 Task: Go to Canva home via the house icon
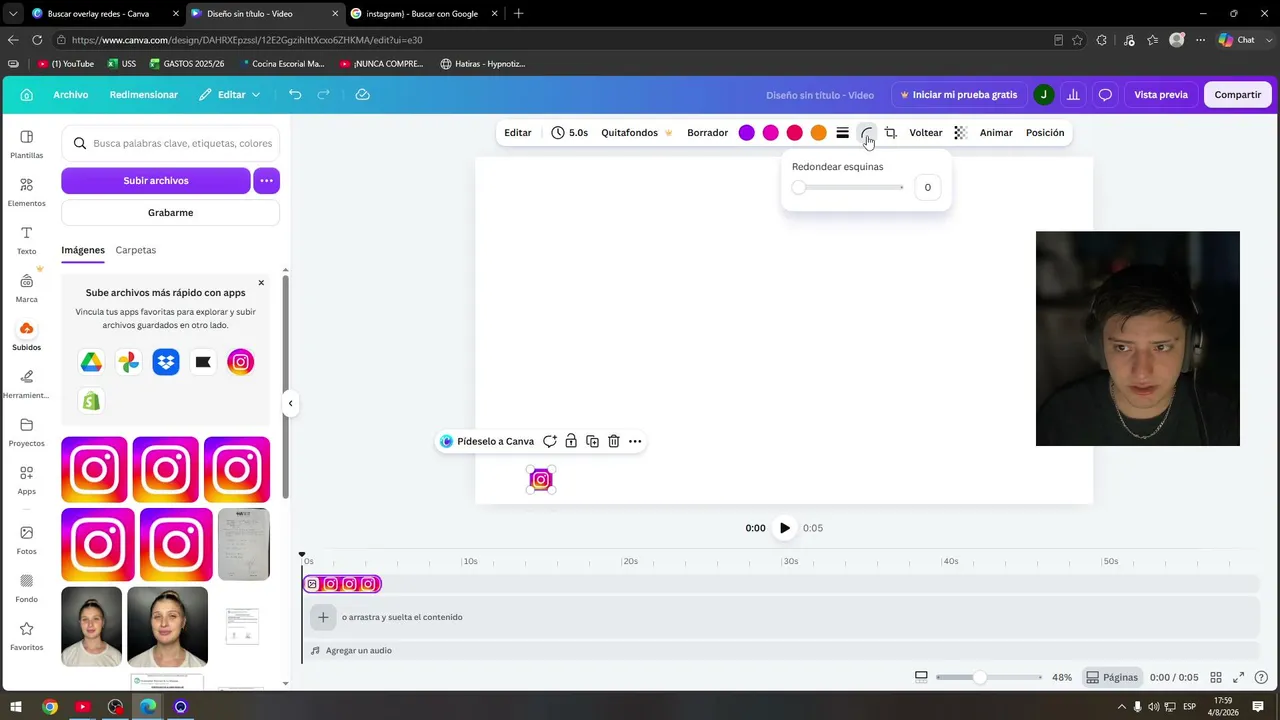[27, 95]
